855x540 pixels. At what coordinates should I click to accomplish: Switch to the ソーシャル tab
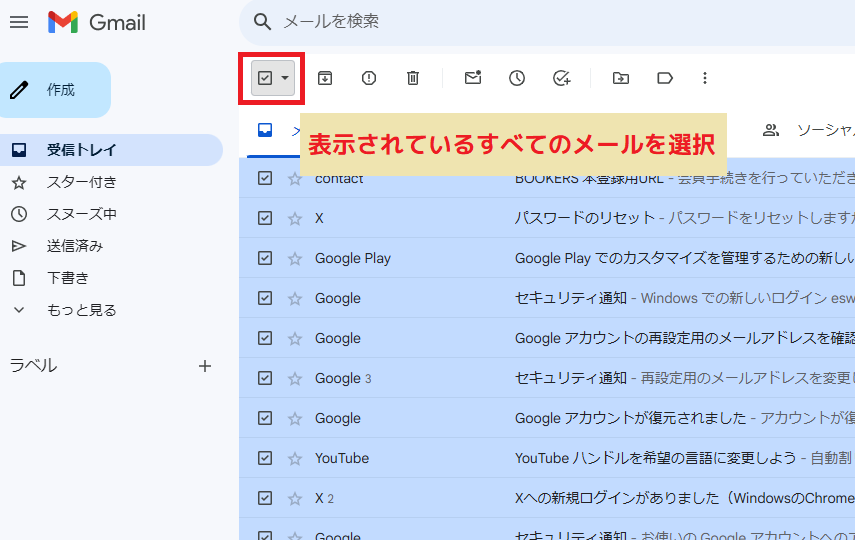click(x=807, y=130)
